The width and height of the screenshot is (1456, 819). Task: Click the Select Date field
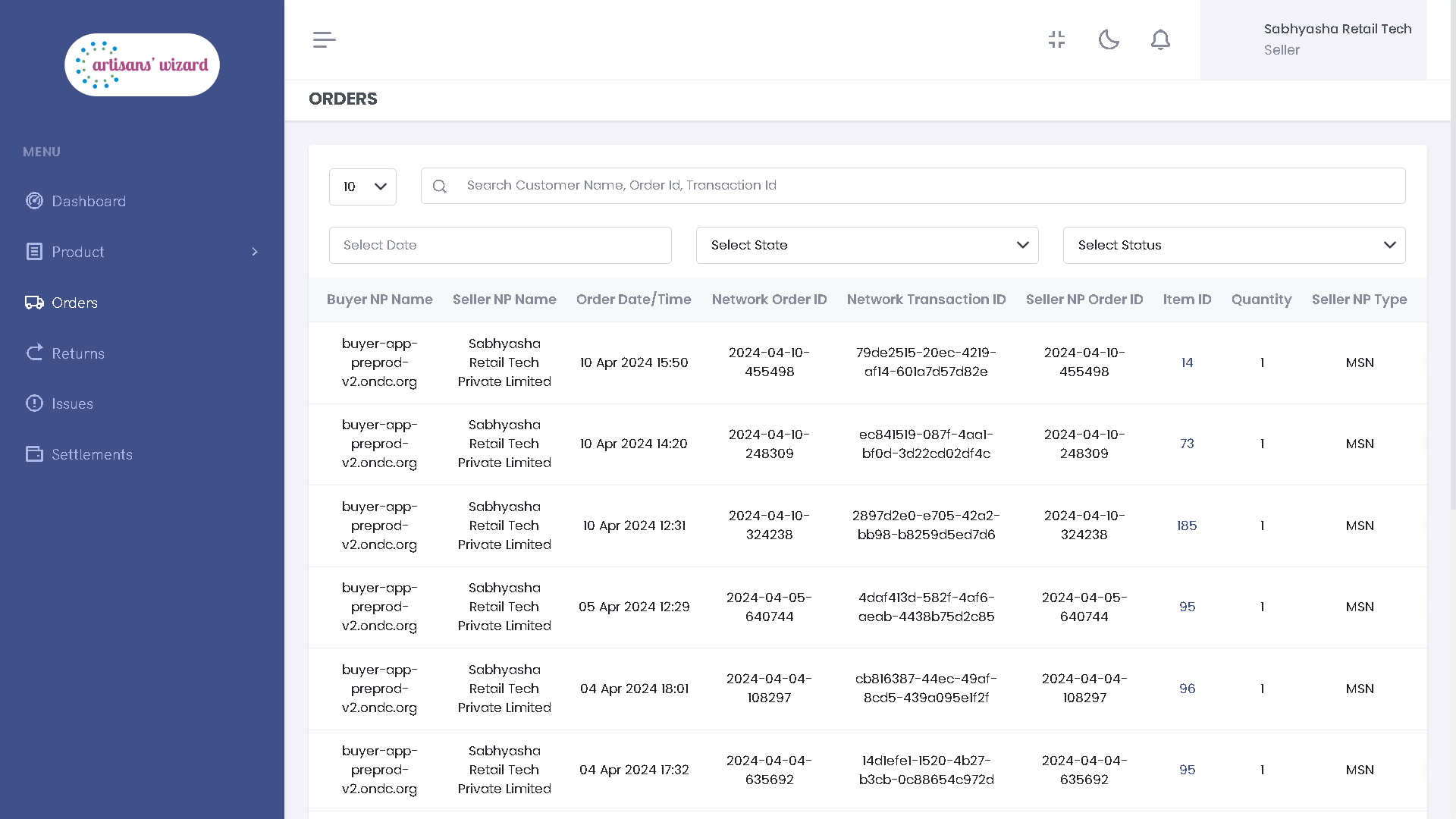pyautogui.click(x=500, y=245)
